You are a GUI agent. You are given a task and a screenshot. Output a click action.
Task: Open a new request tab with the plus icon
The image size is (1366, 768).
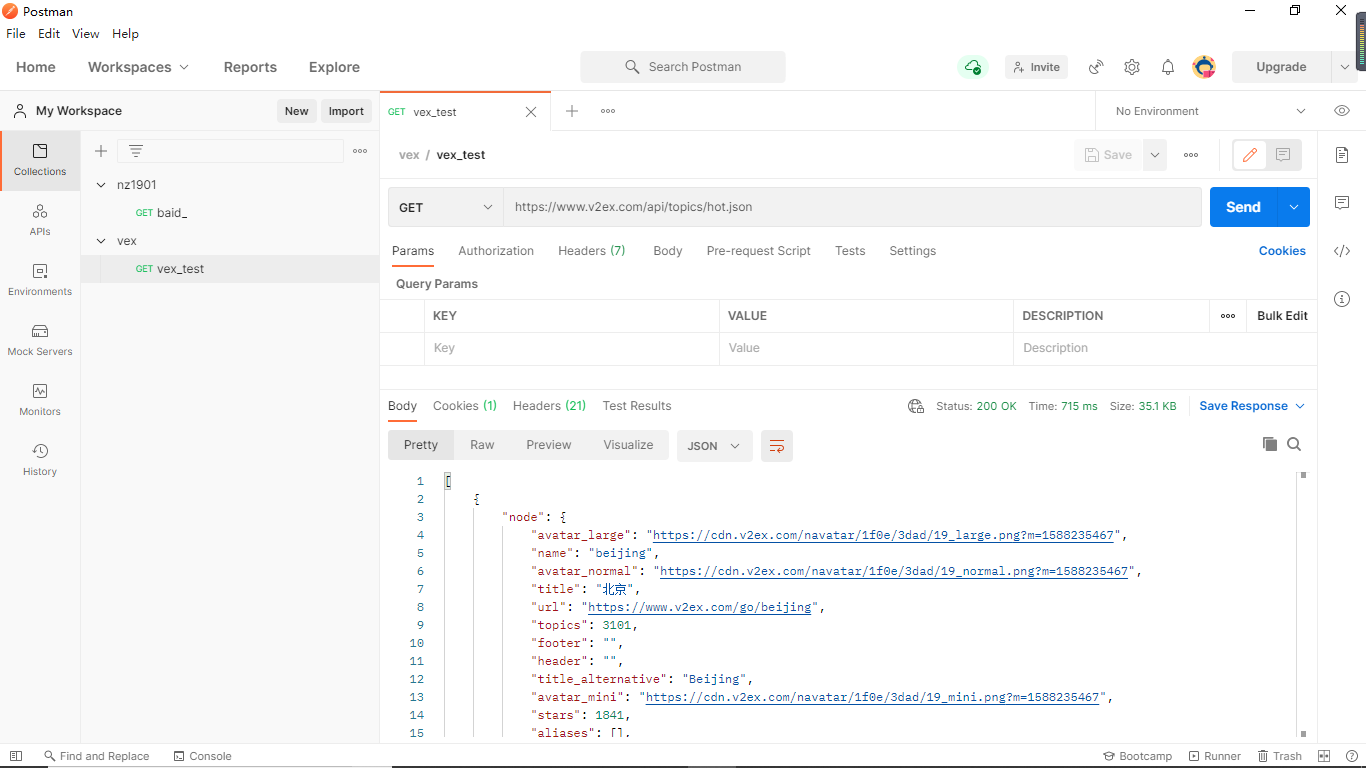(x=572, y=111)
